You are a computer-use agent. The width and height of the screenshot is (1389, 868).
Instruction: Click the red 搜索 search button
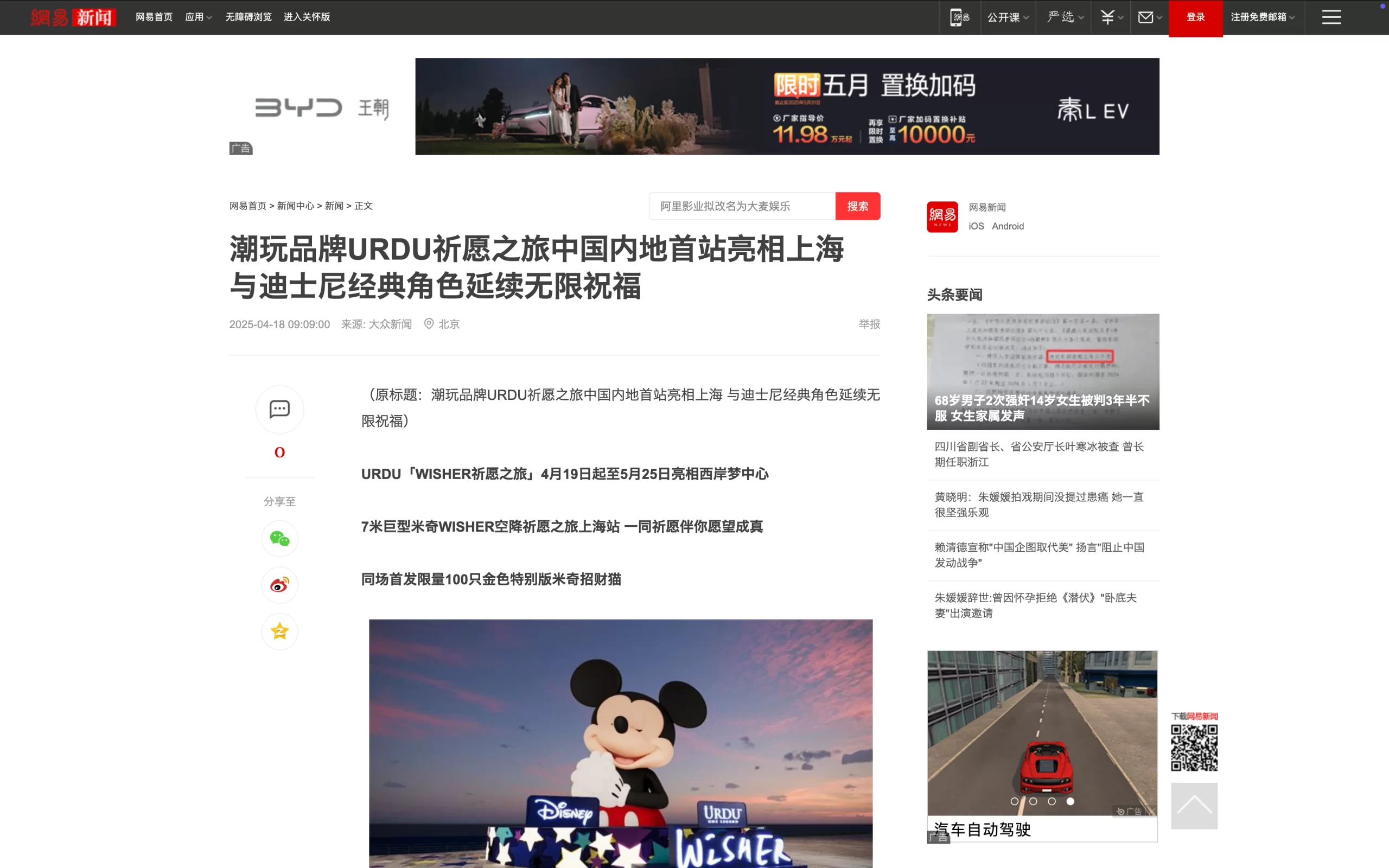pyautogui.click(x=857, y=206)
